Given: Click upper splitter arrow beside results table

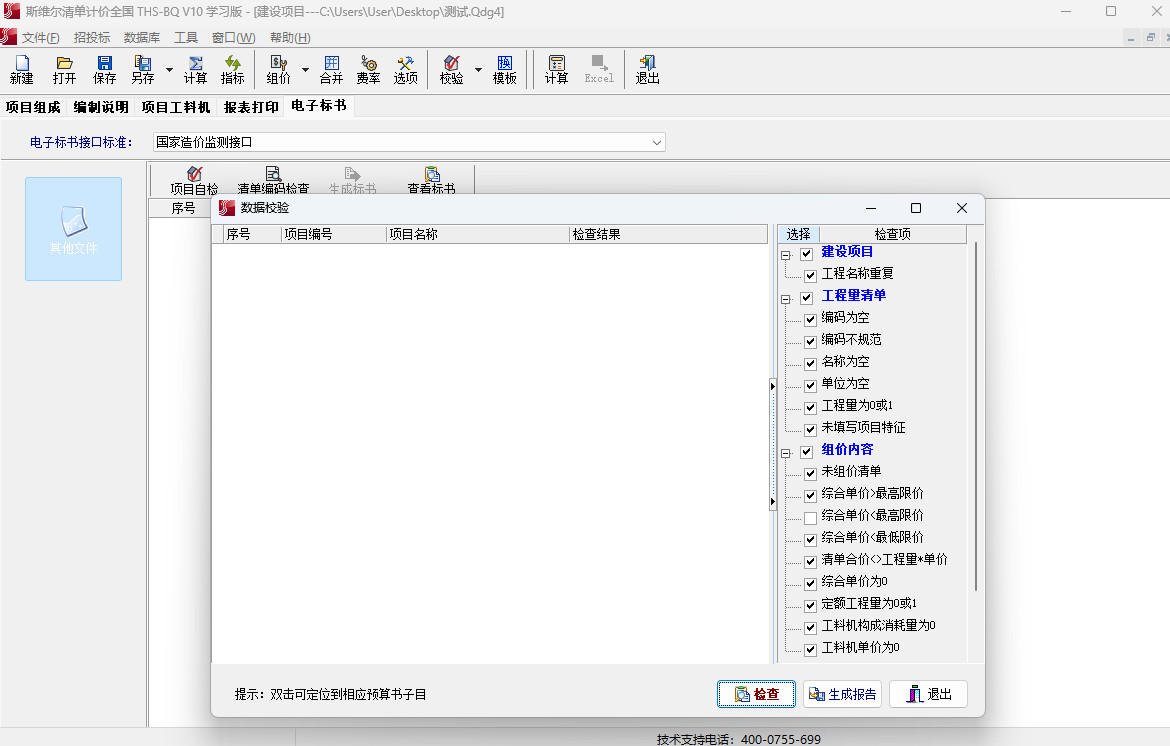Looking at the screenshot, I should pos(772,386).
